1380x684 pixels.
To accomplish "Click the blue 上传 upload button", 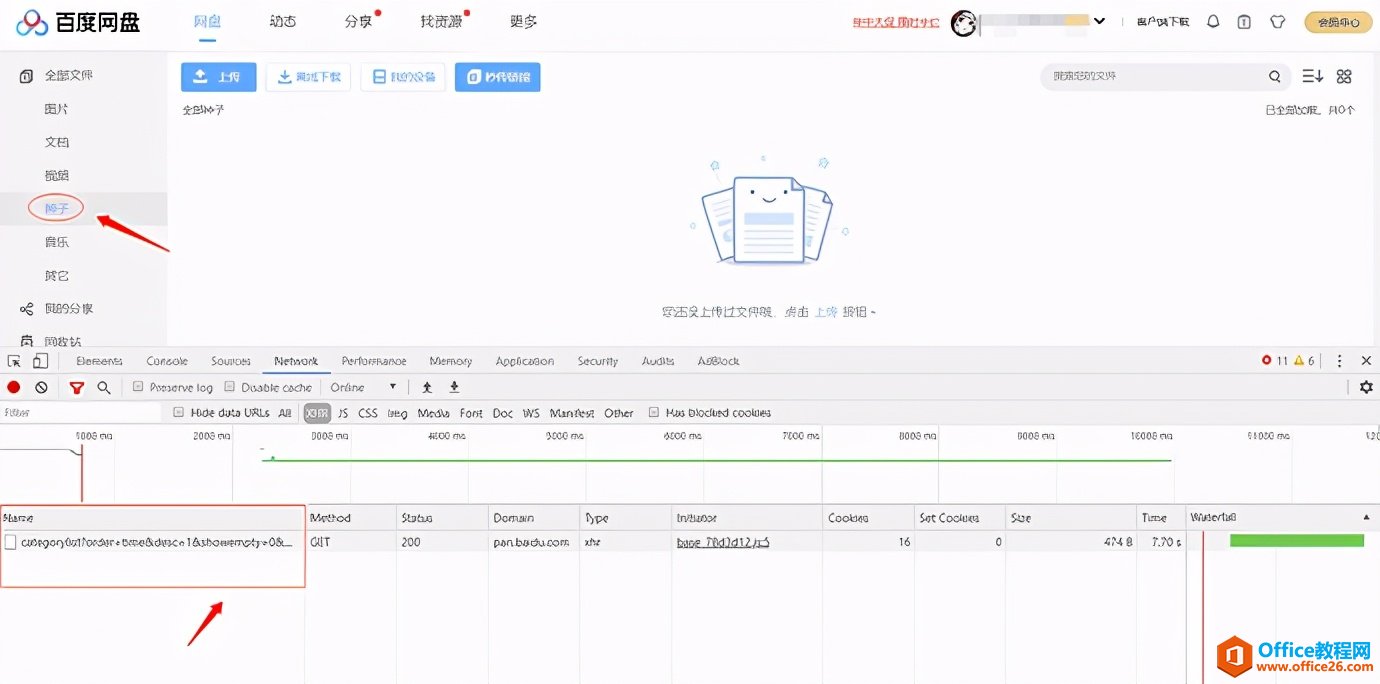I will point(218,77).
